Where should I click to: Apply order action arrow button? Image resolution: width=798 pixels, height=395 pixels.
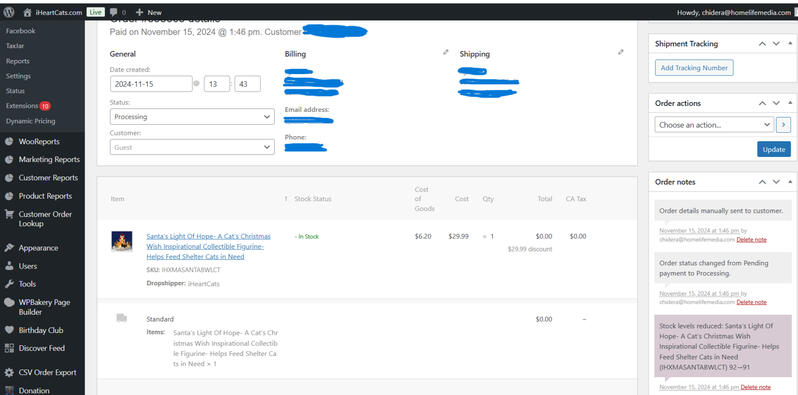tap(784, 125)
